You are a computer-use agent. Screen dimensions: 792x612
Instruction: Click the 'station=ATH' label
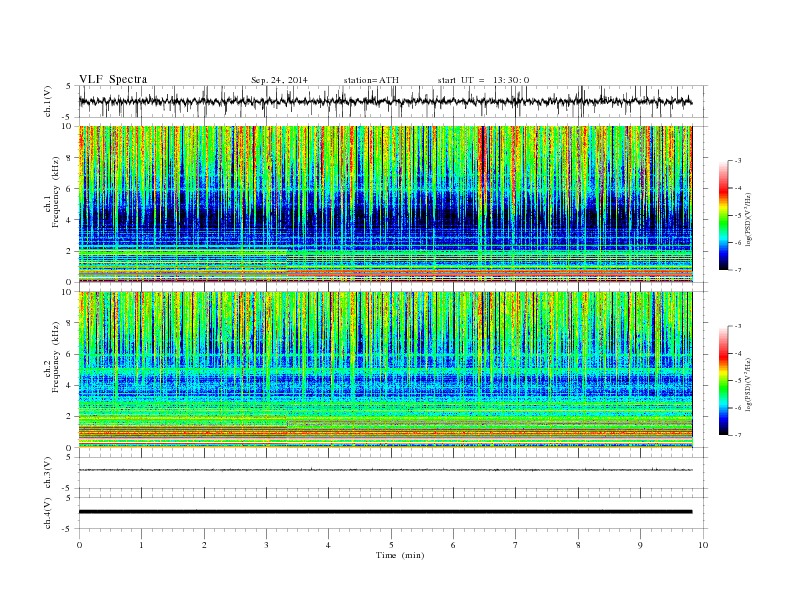click(x=371, y=80)
